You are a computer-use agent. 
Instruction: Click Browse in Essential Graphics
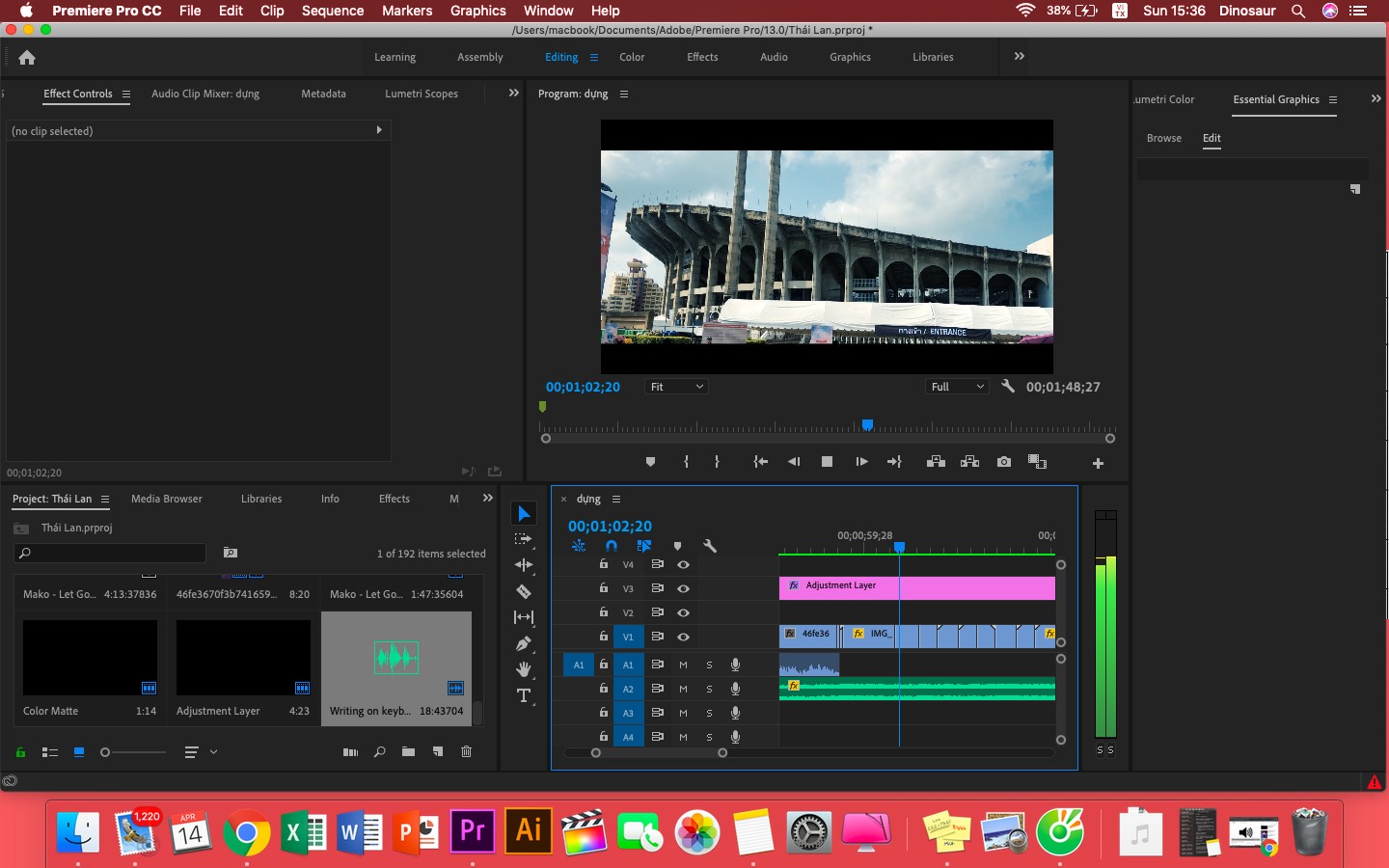click(1164, 138)
